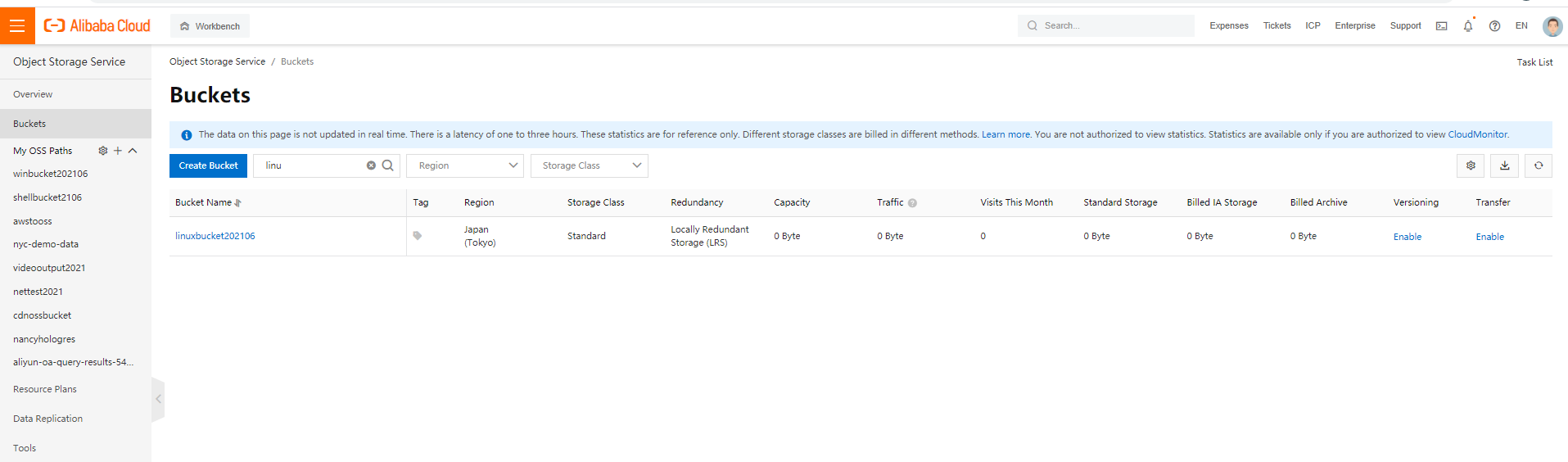Click the Traffic help icon
This screenshot has width=1568, height=462.
coord(912,203)
